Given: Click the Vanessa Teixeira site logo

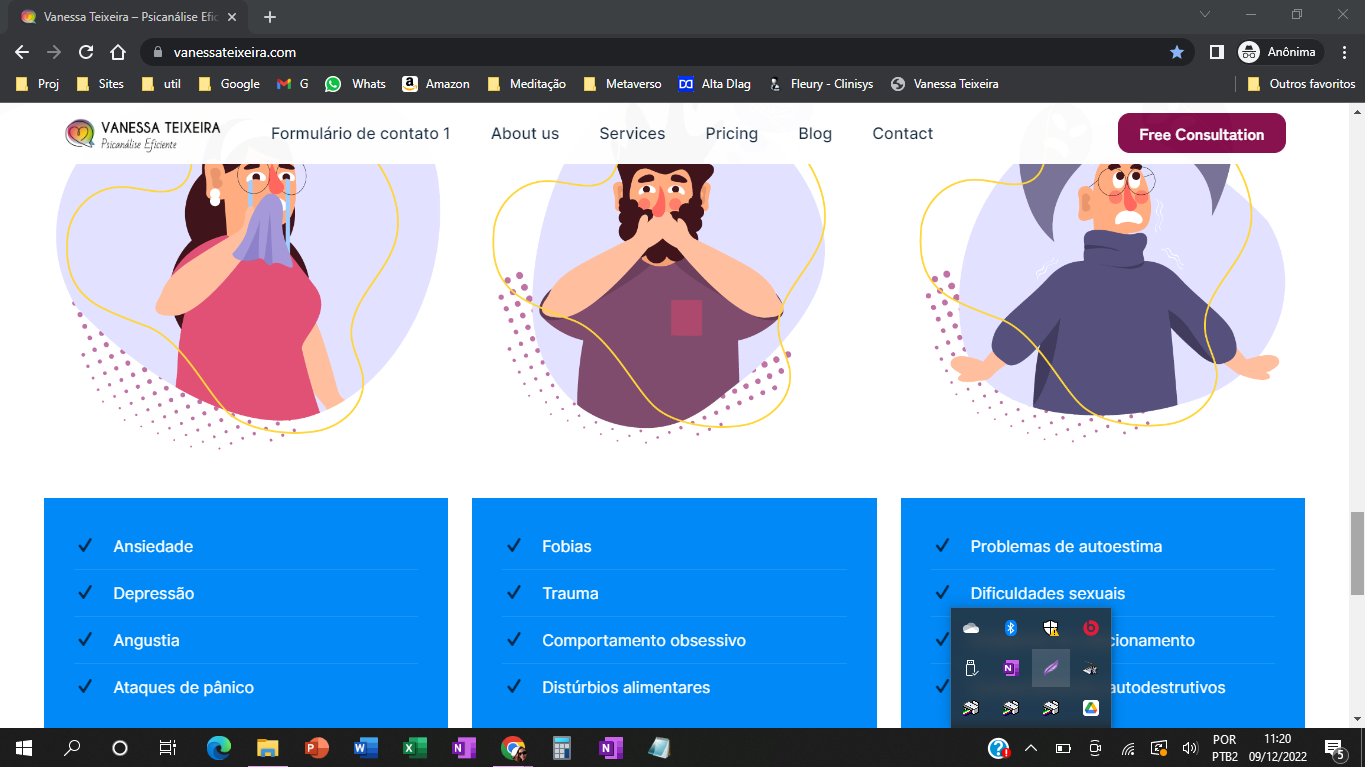Looking at the screenshot, I should pyautogui.click(x=143, y=135).
